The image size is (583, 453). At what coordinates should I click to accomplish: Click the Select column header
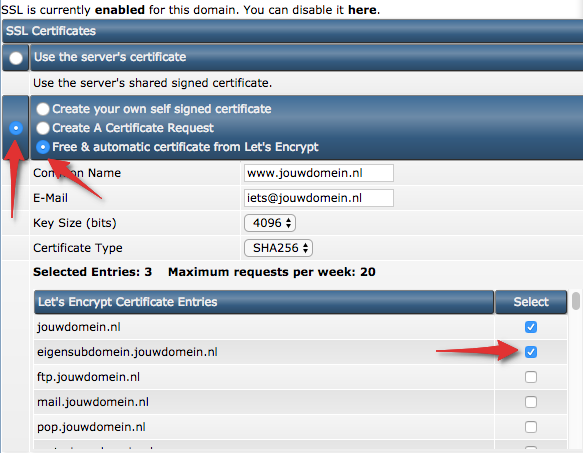tap(531, 302)
